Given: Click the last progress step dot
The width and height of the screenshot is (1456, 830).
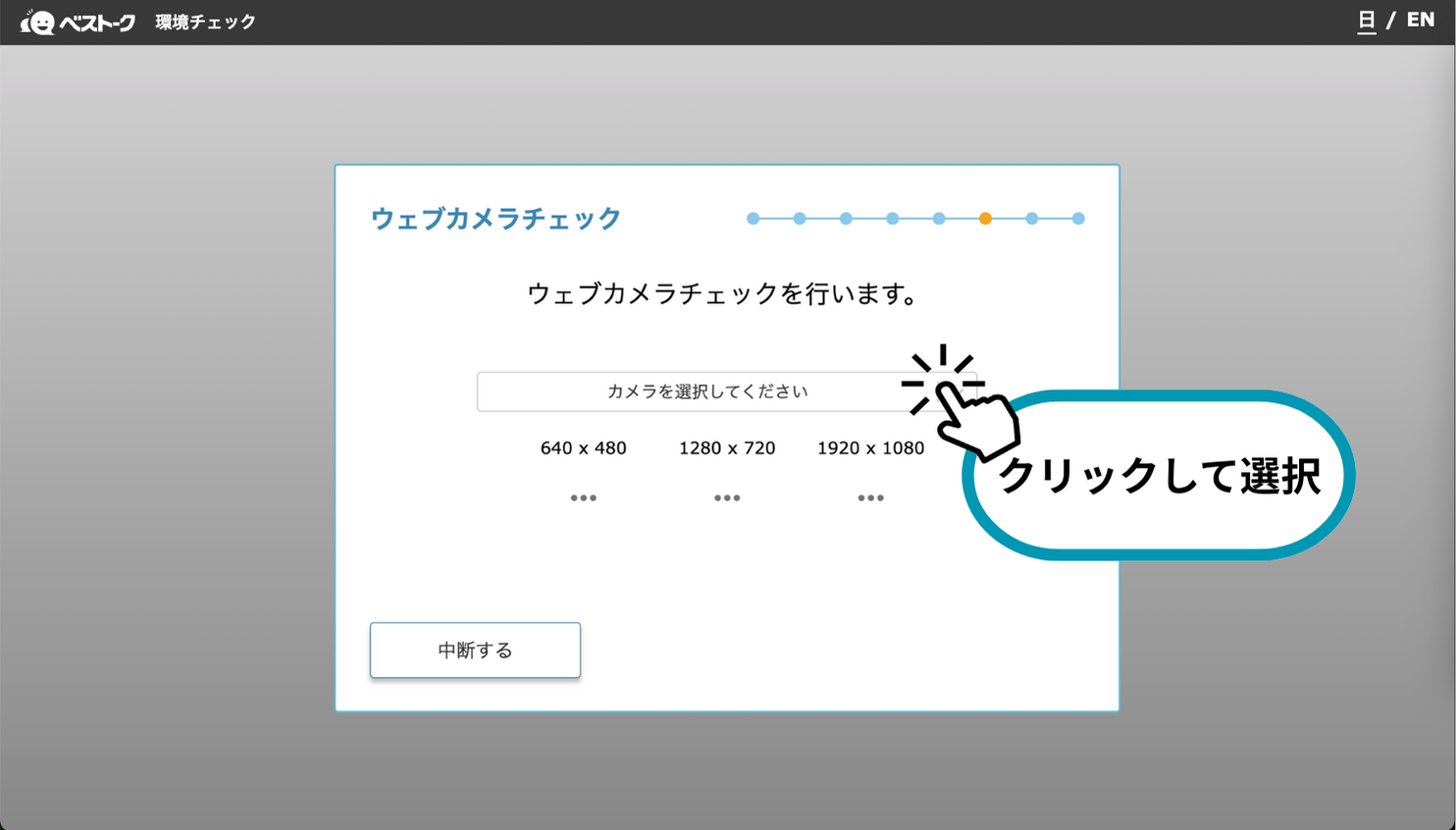Looking at the screenshot, I should tap(1078, 219).
